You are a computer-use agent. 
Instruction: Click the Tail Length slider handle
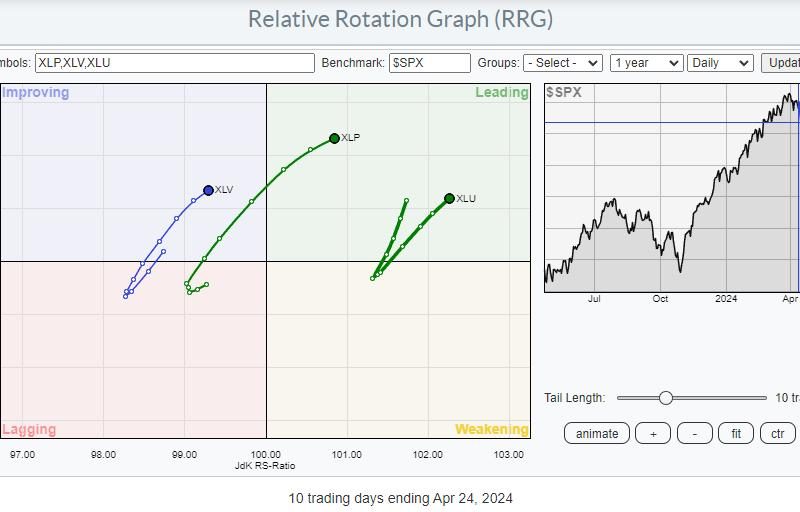[x=665, y=398]
